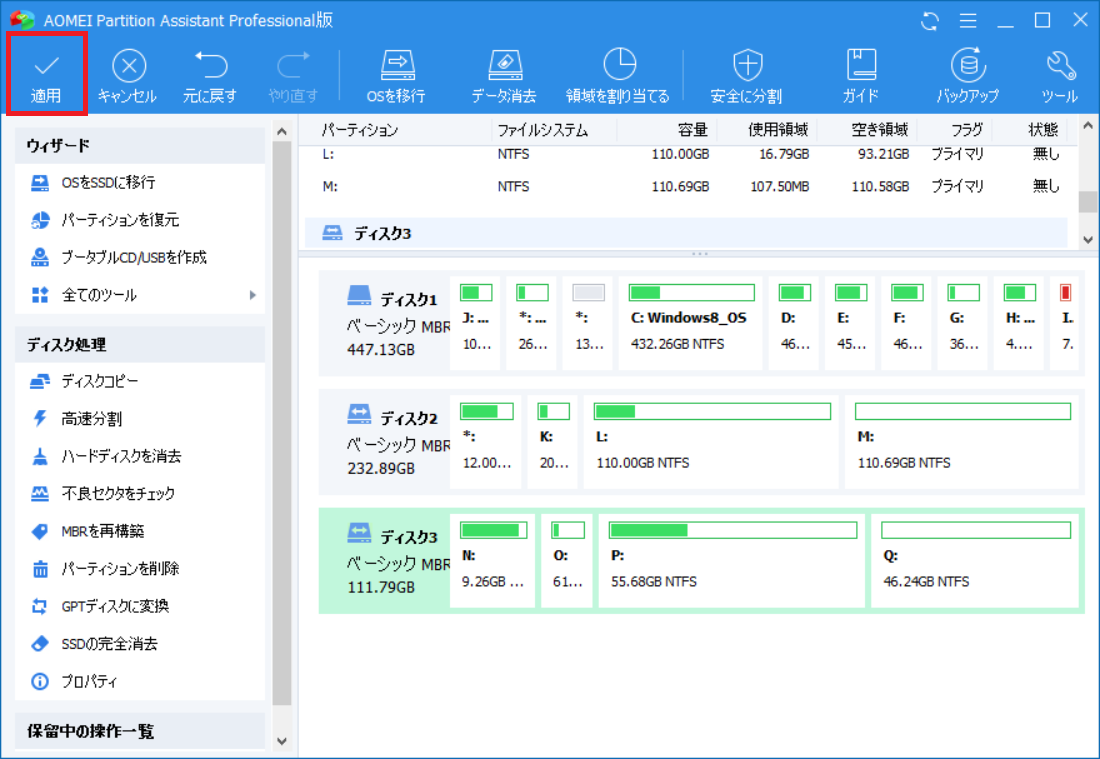Open the バックアップ toolbar item

(968, 76)
